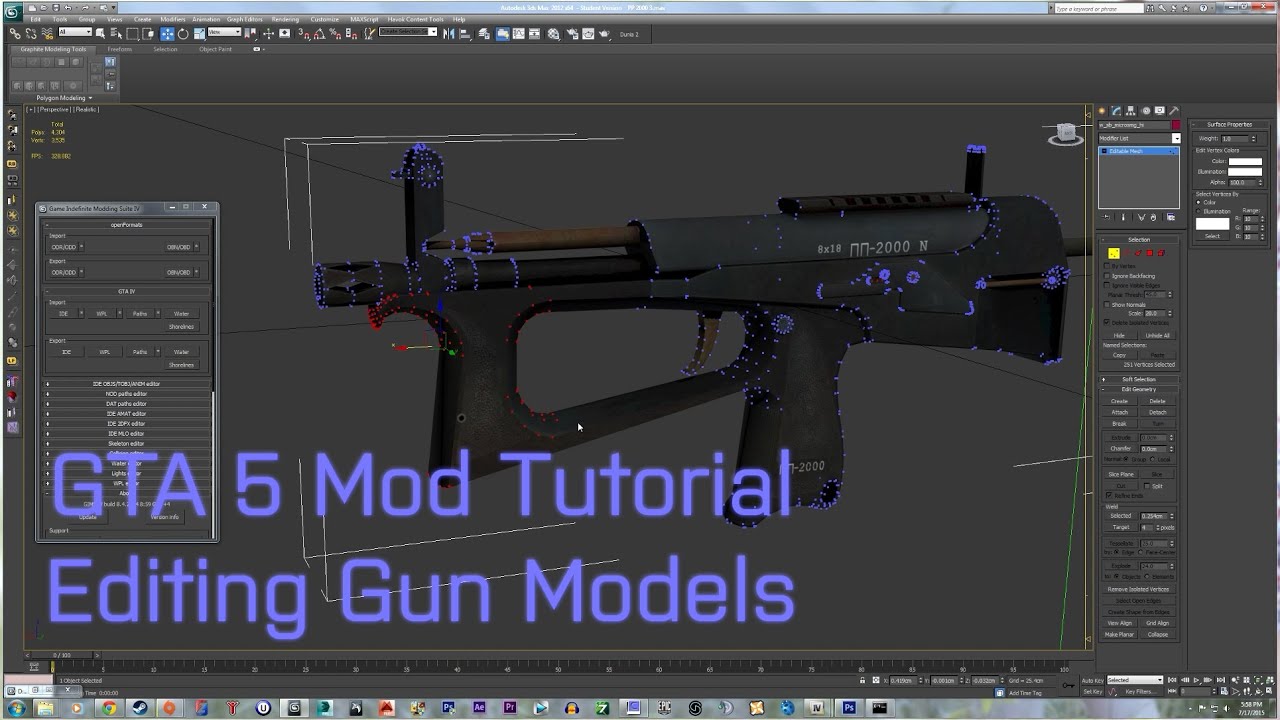The image size is (1280, 720).
Task: Open the 3ds Max application button
Action: [12, 10]
